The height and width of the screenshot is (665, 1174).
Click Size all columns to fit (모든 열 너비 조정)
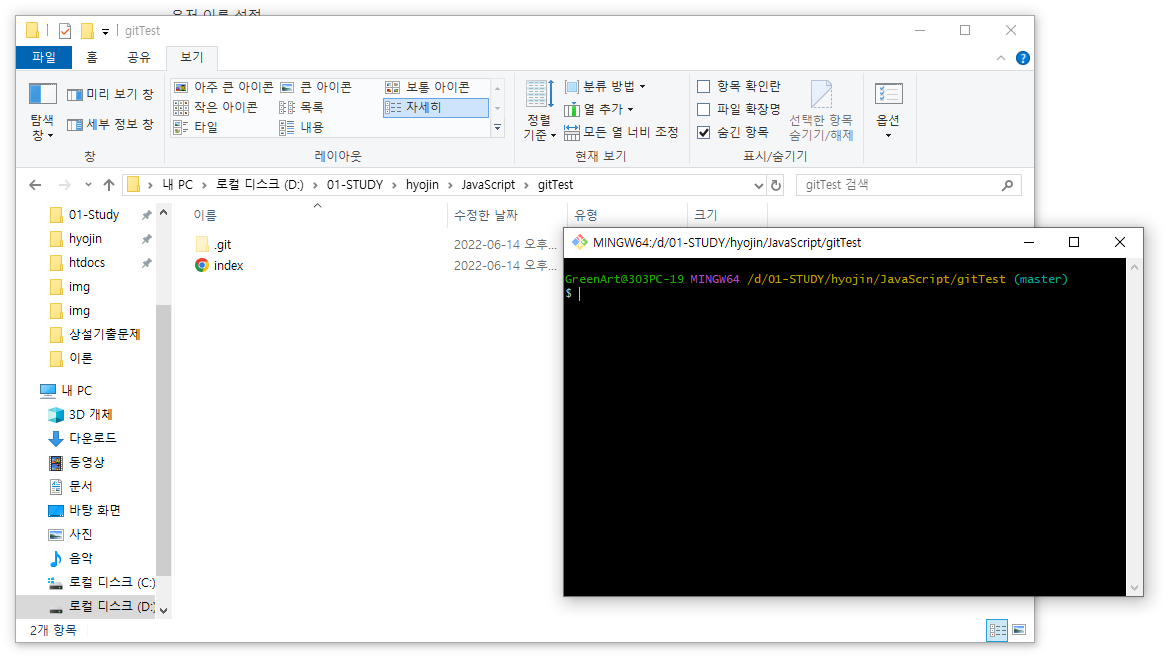(621, 133)
